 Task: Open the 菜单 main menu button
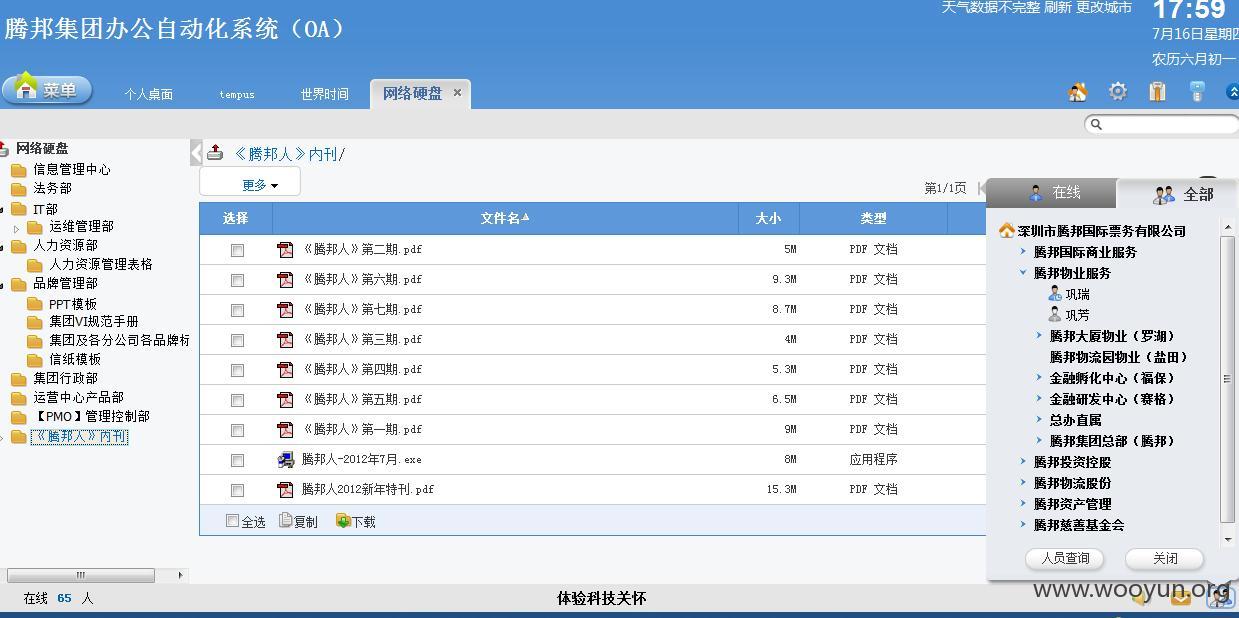[47, 89]
